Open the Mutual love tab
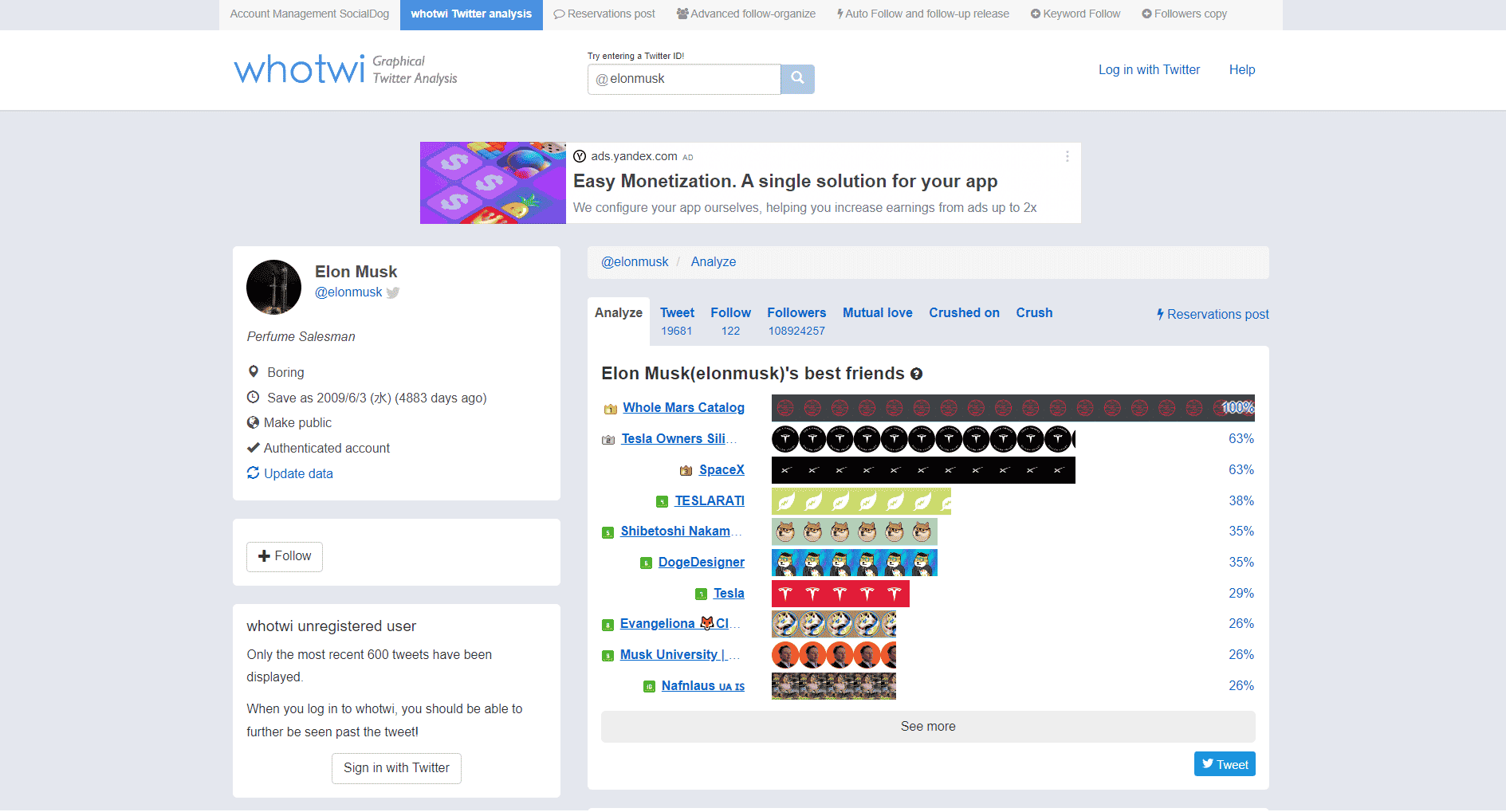 [877, 313]
